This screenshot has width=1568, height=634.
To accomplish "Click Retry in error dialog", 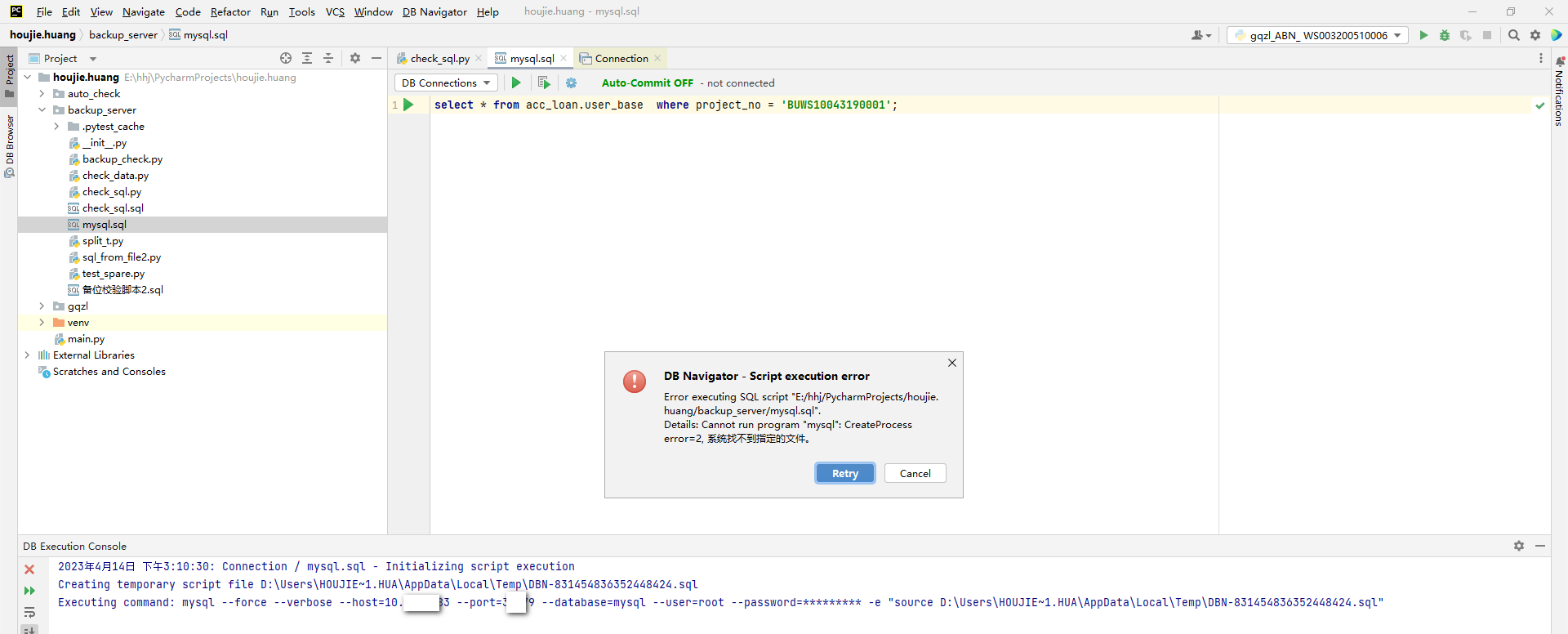I will 845,473.
